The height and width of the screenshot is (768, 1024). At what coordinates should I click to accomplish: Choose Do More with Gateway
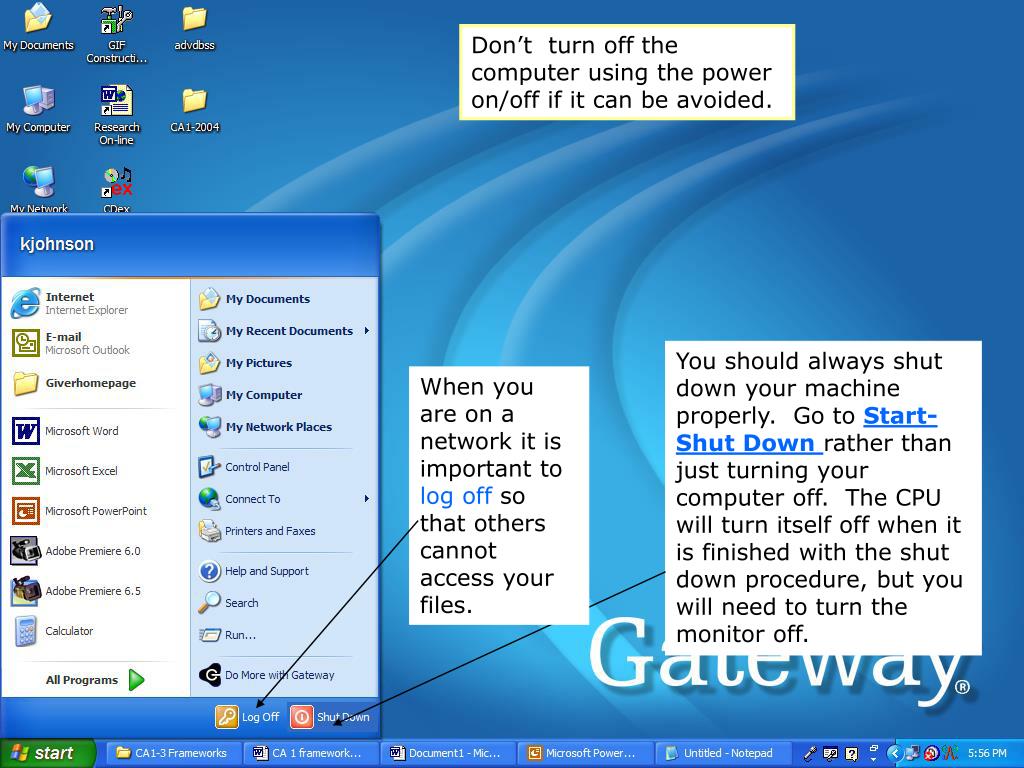pyautogui.click(x=266, y=675)
